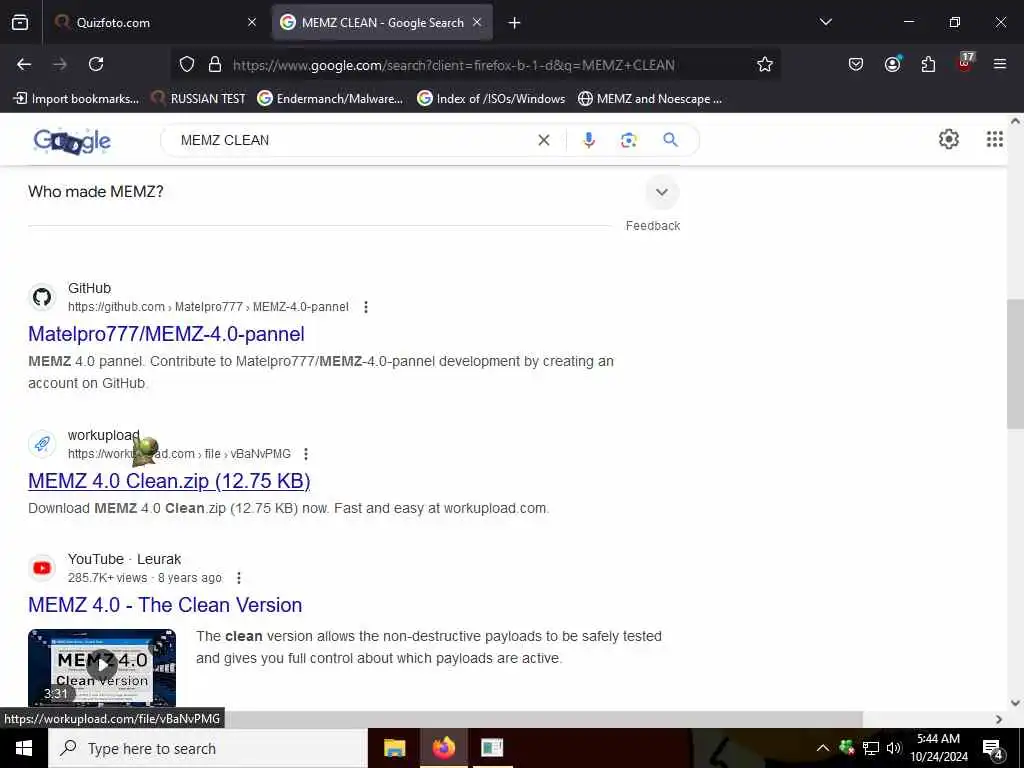
Task: Play the MEMZ 4.0 Clean Version video thumbnail
Action: (x=102, y=667)
